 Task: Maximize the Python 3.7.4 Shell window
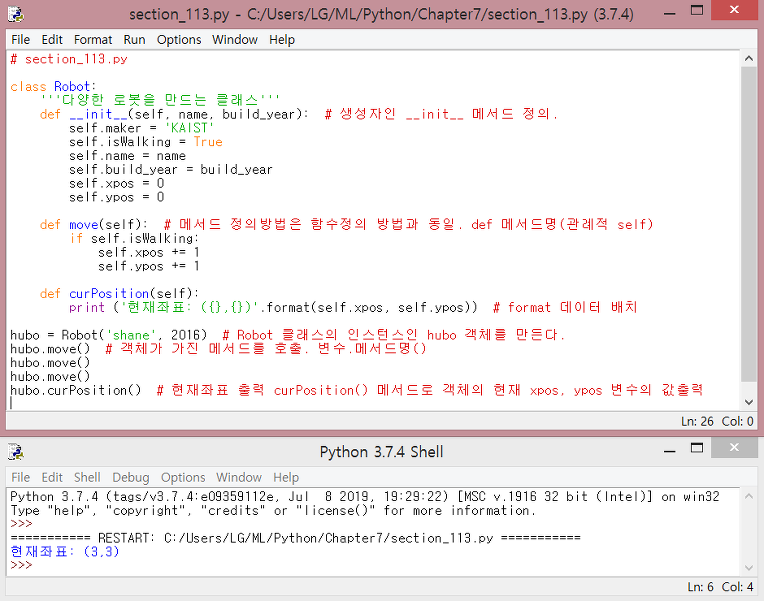[x=697, y=448]
